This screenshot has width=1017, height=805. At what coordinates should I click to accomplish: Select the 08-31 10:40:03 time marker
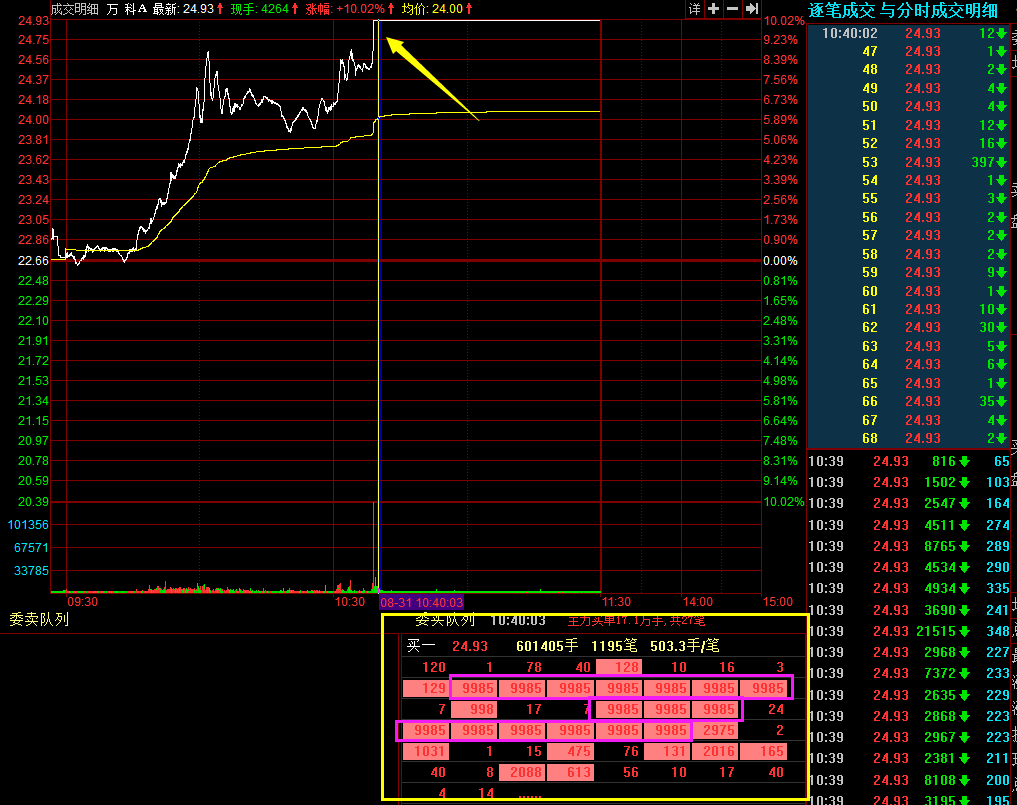(421, 602)
